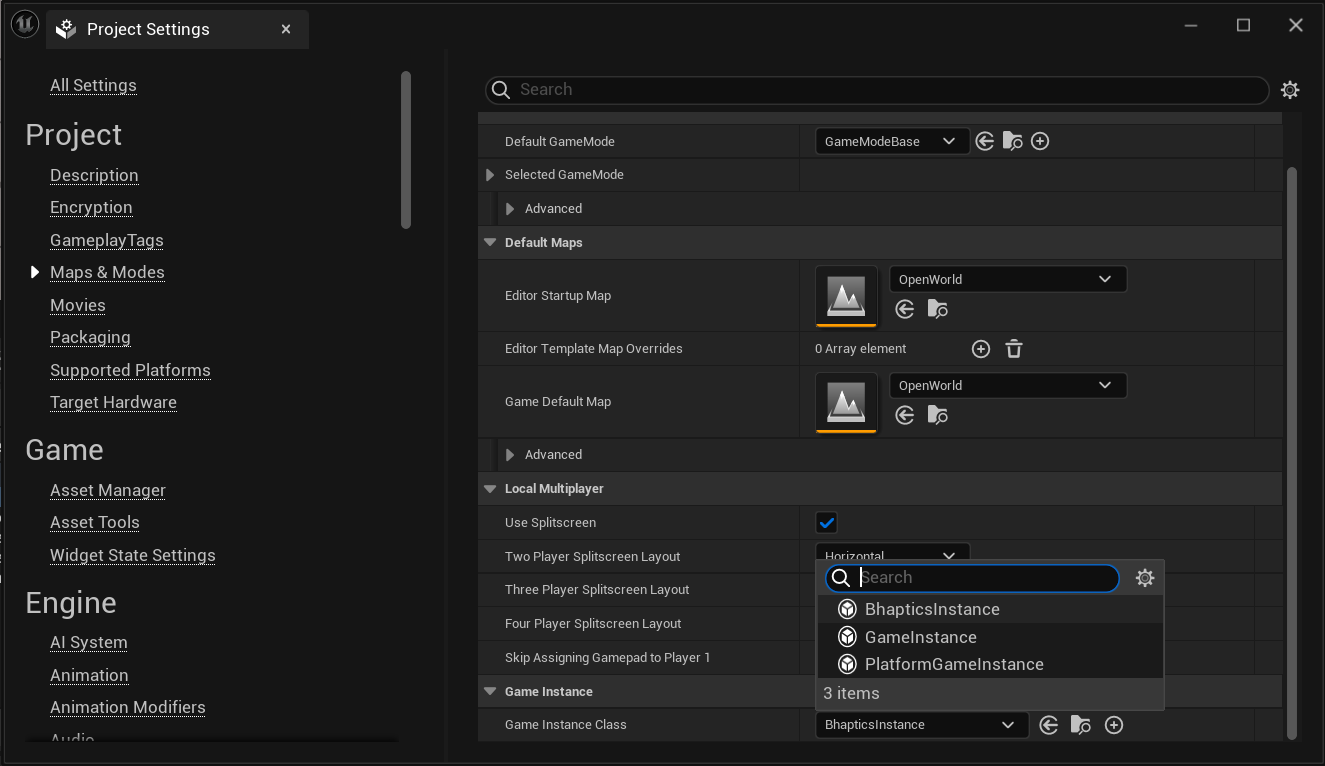Open Game Instance Class dropdown

(x=922, y=725)
